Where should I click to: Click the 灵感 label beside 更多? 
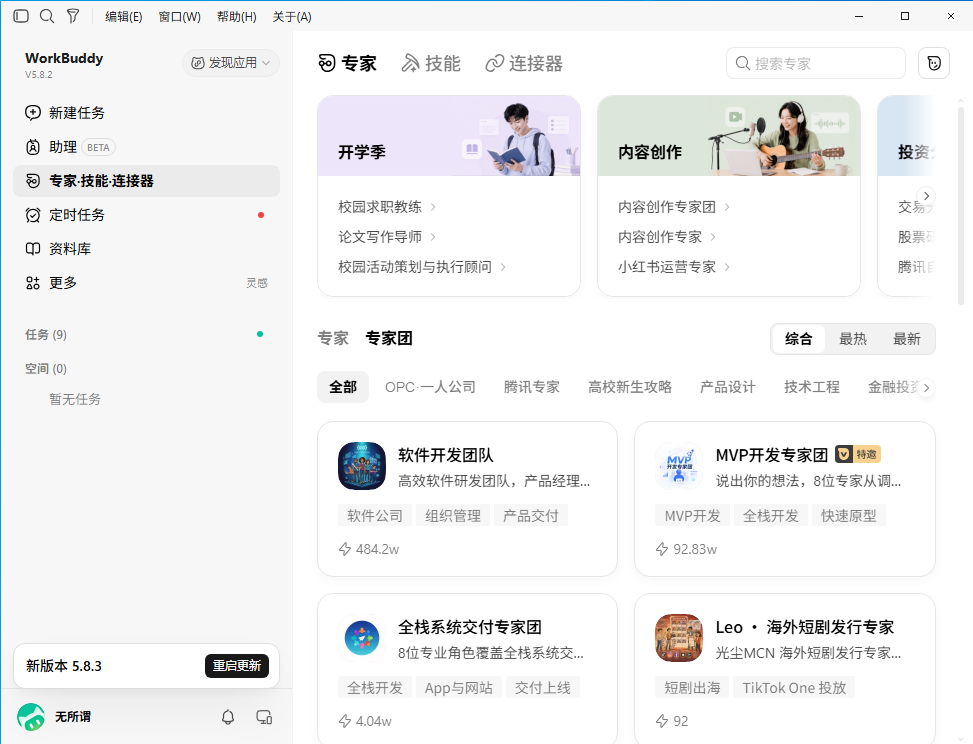click(257, 283)
